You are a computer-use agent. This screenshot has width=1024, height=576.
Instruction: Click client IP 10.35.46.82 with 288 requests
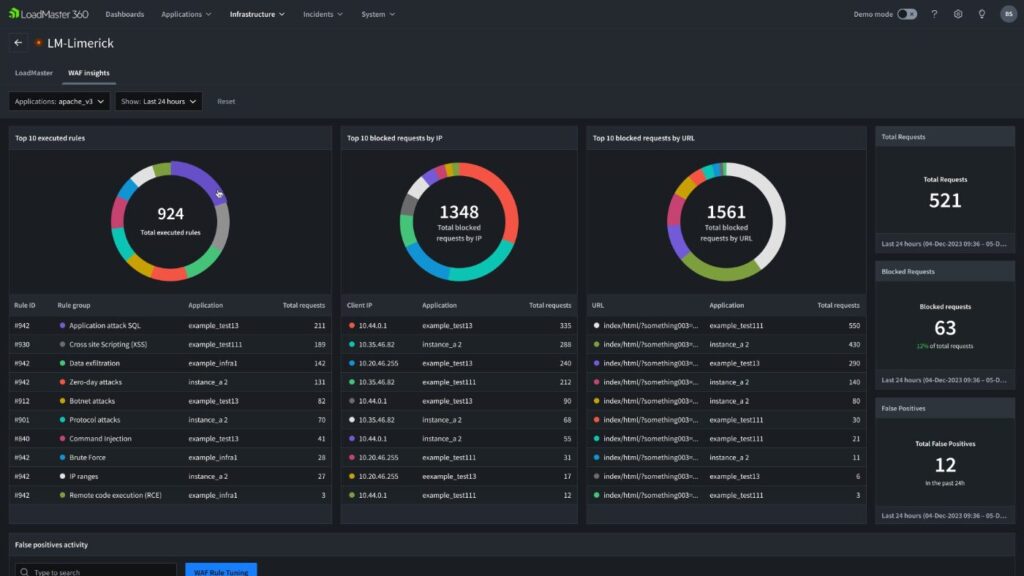(376, 344)
